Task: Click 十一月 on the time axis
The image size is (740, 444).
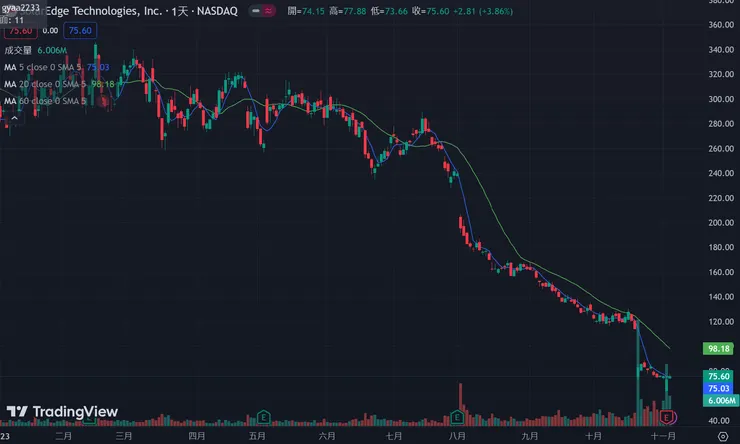Action: point(663,436)
